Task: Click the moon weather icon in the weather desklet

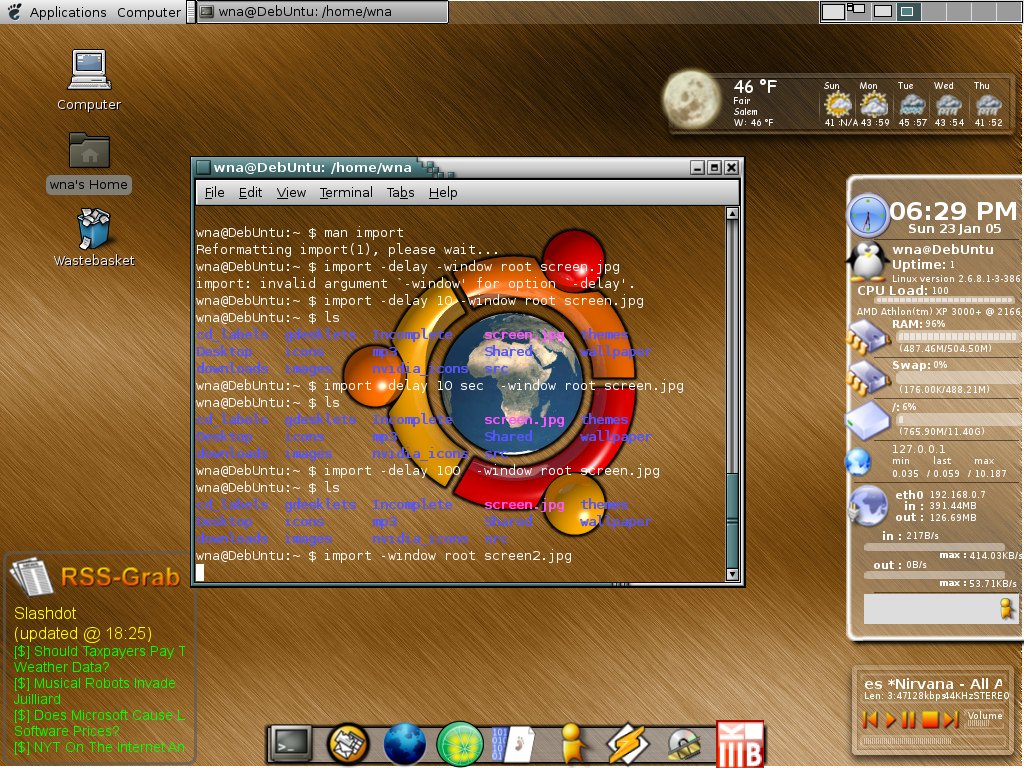Action: pos(692,100)
